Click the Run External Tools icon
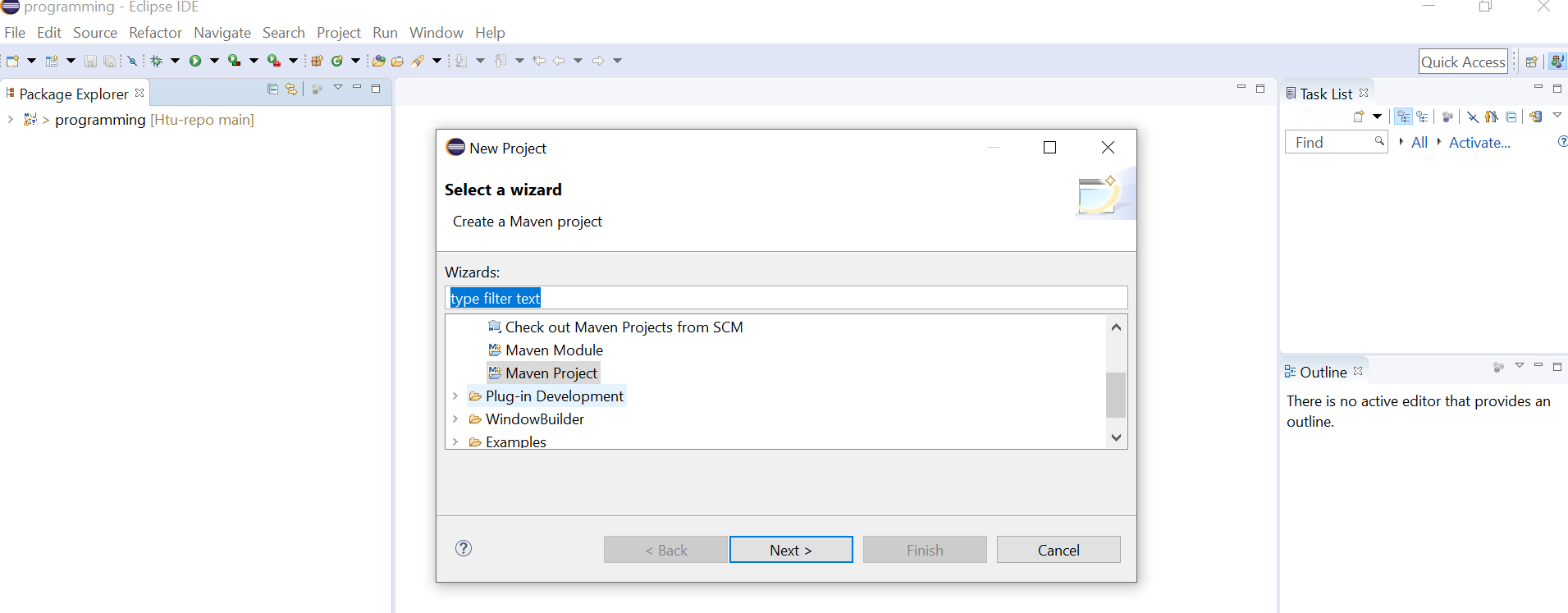The image size is (1568, 613). pos(274,61)
